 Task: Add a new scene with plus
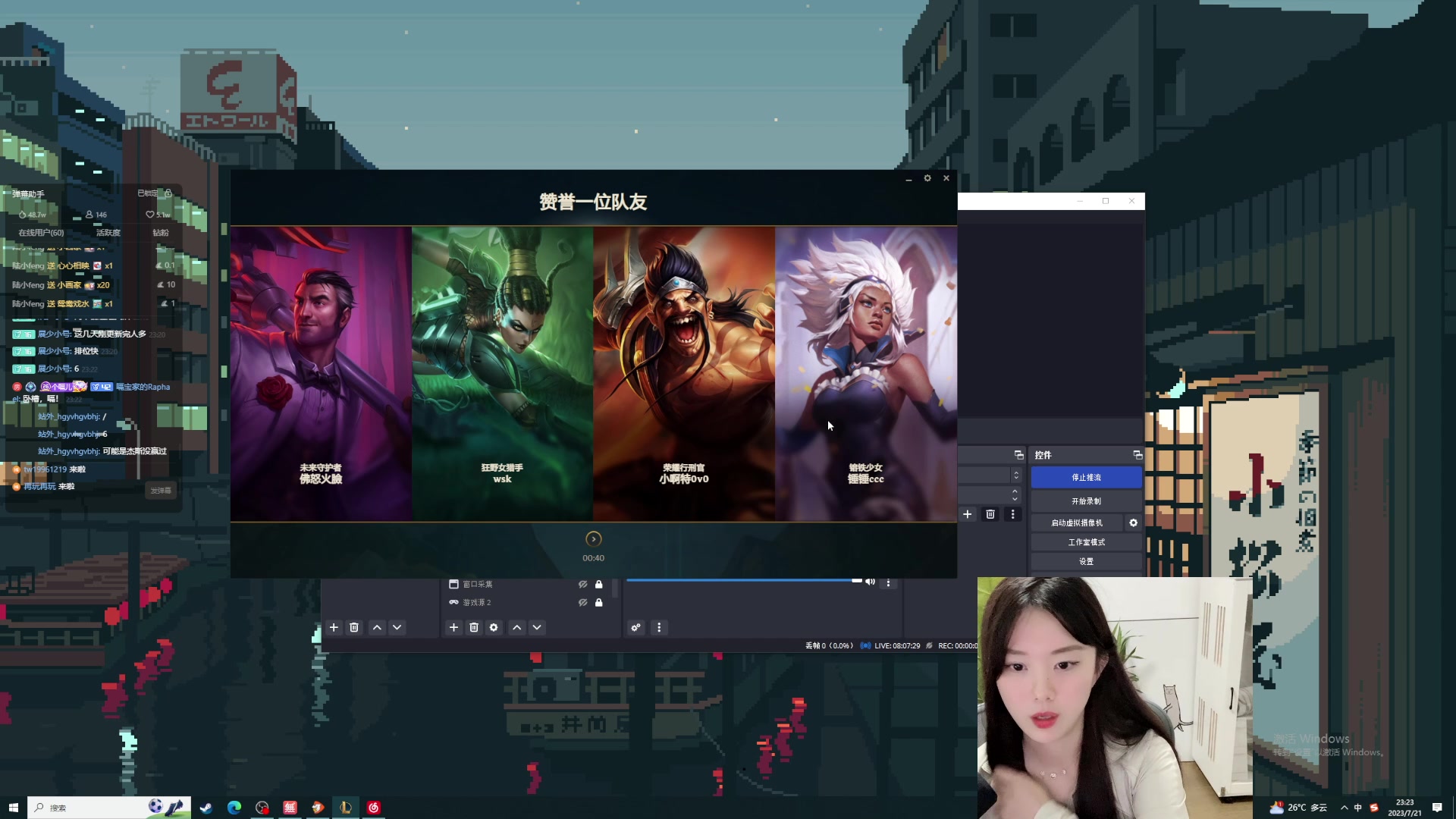[334, 627]
